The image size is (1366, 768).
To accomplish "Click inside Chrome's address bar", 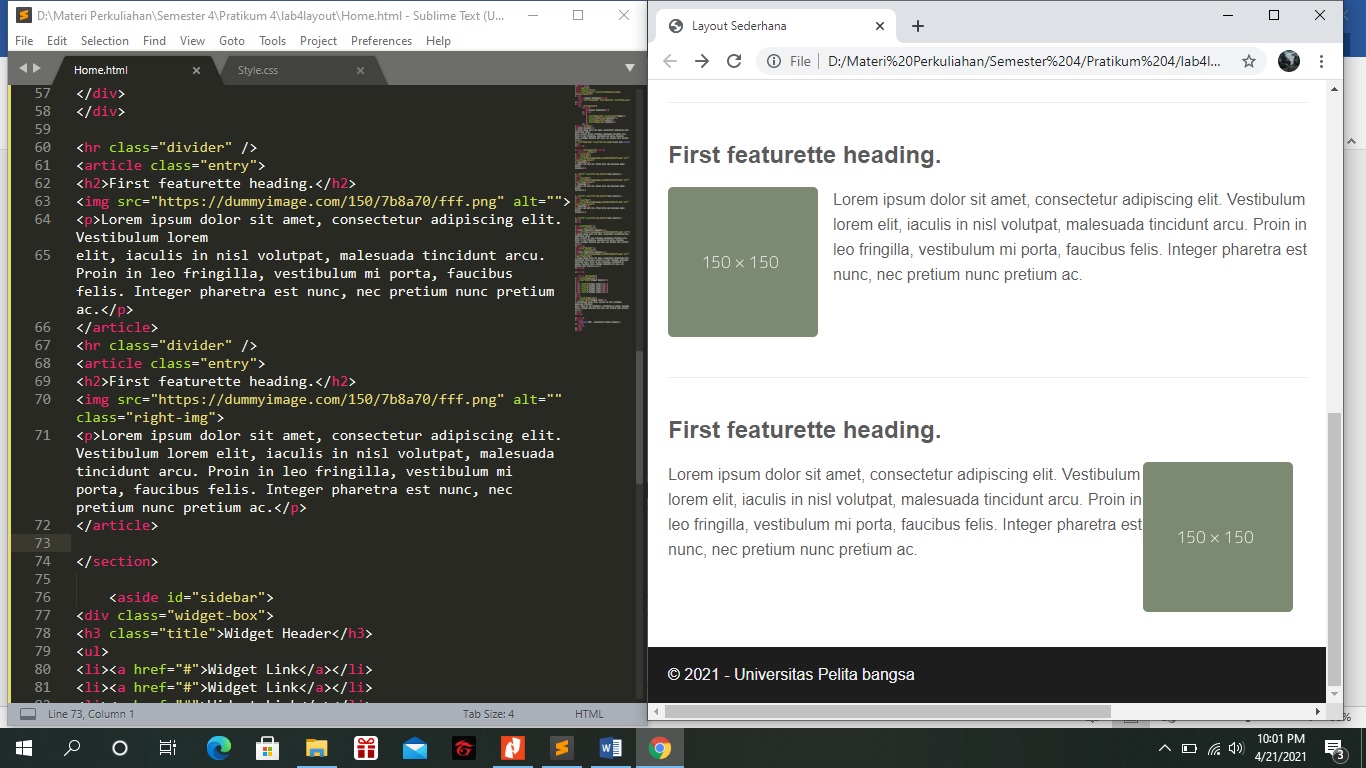I will [1000, 60].
